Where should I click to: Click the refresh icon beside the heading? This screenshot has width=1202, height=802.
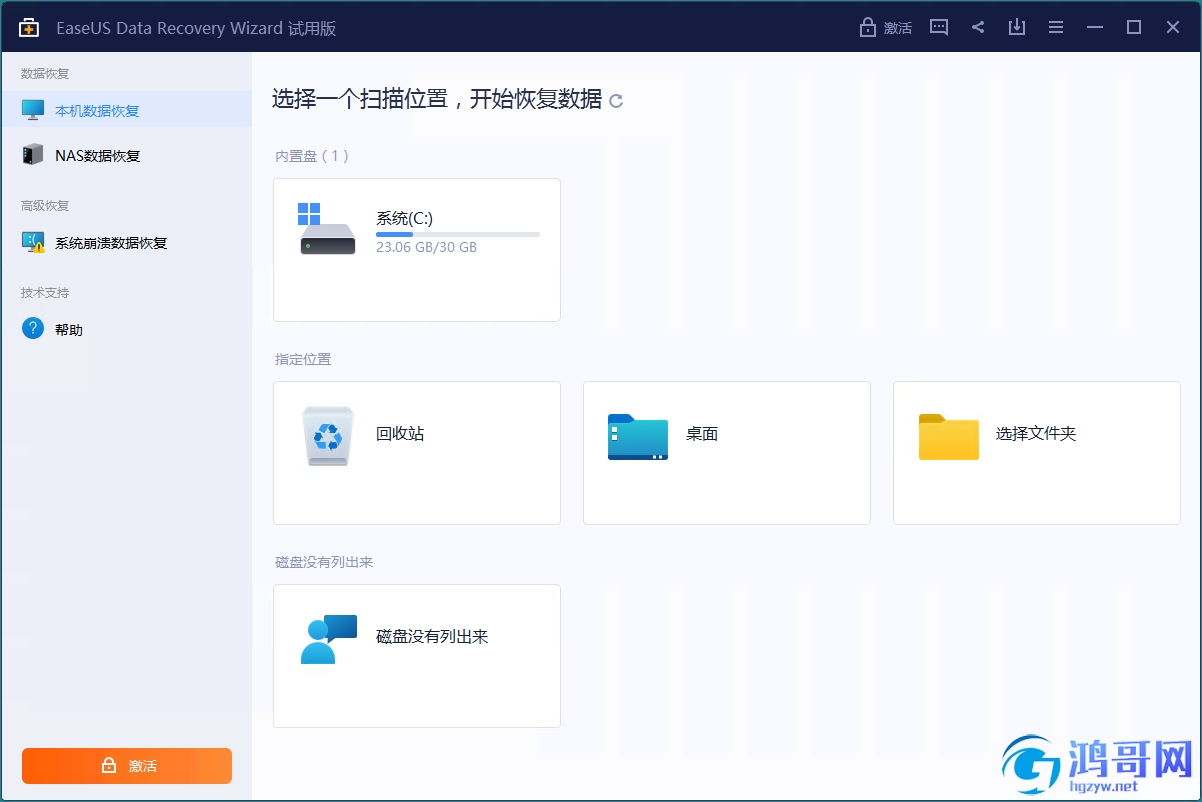tap(616, 100)
